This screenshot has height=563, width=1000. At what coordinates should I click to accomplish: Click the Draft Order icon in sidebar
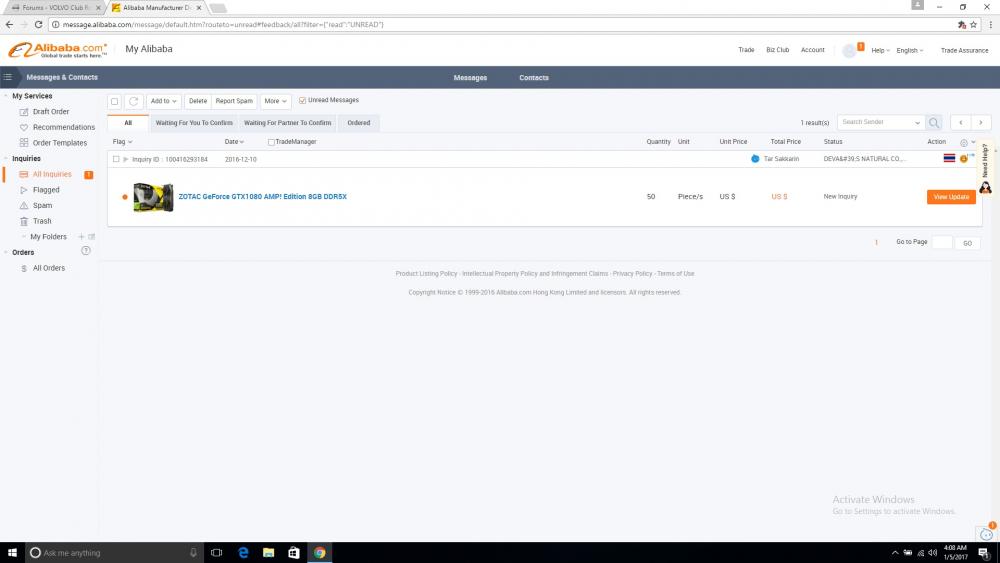[24, 112]
